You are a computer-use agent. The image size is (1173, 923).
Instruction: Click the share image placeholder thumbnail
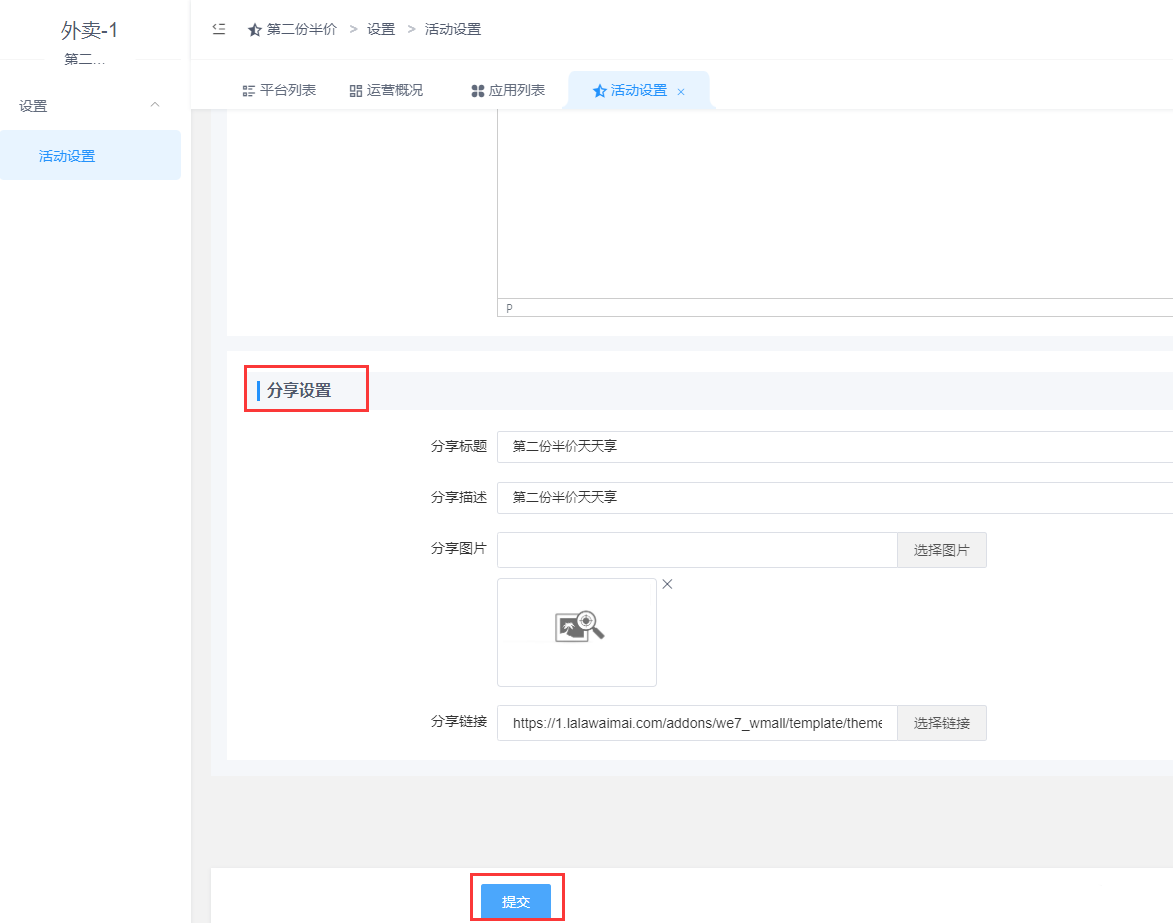tap(577, 632)
